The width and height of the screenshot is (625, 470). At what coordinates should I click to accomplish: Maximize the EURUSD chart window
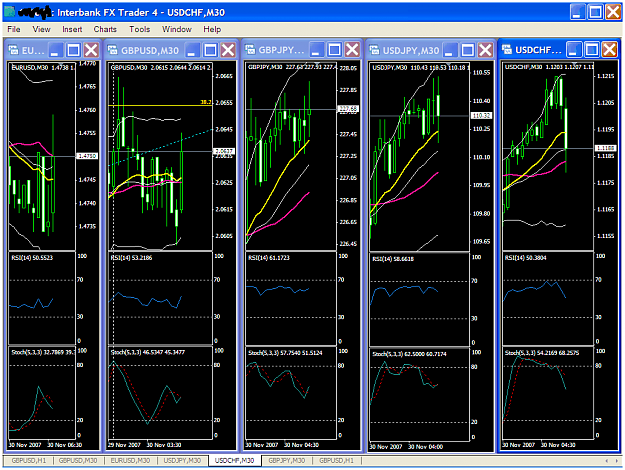73,50
